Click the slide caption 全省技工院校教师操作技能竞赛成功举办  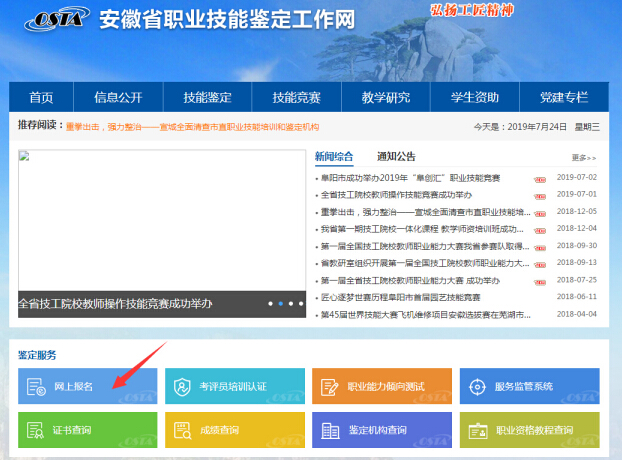(x=115, y=304)
